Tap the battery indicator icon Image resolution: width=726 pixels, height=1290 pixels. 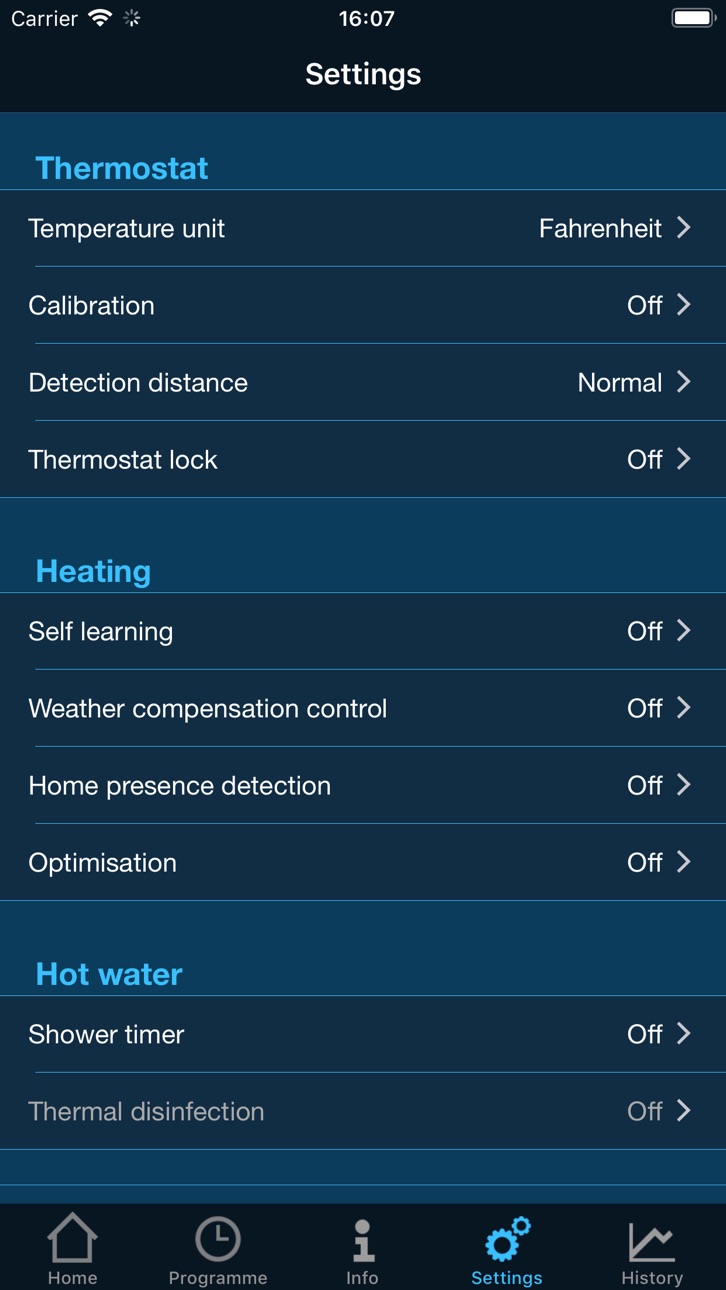coord(693,18)
